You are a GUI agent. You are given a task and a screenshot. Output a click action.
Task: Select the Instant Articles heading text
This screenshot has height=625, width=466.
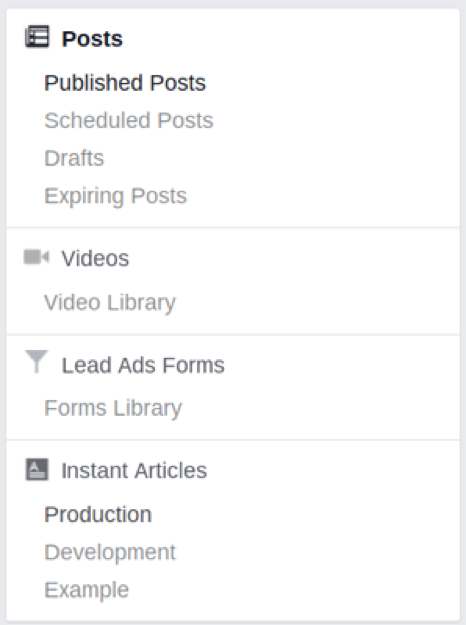point(134,470)
